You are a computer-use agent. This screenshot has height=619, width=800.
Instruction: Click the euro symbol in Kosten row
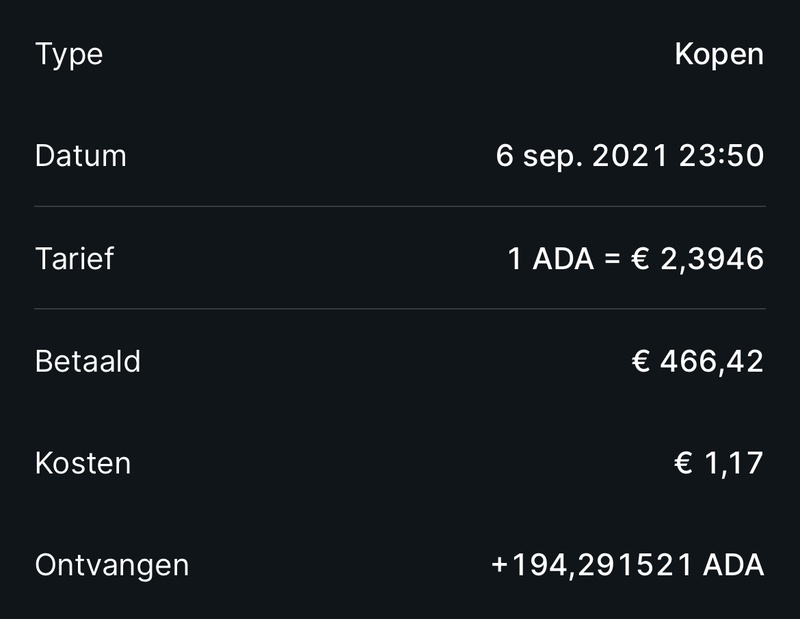click(x=684, y=464)
